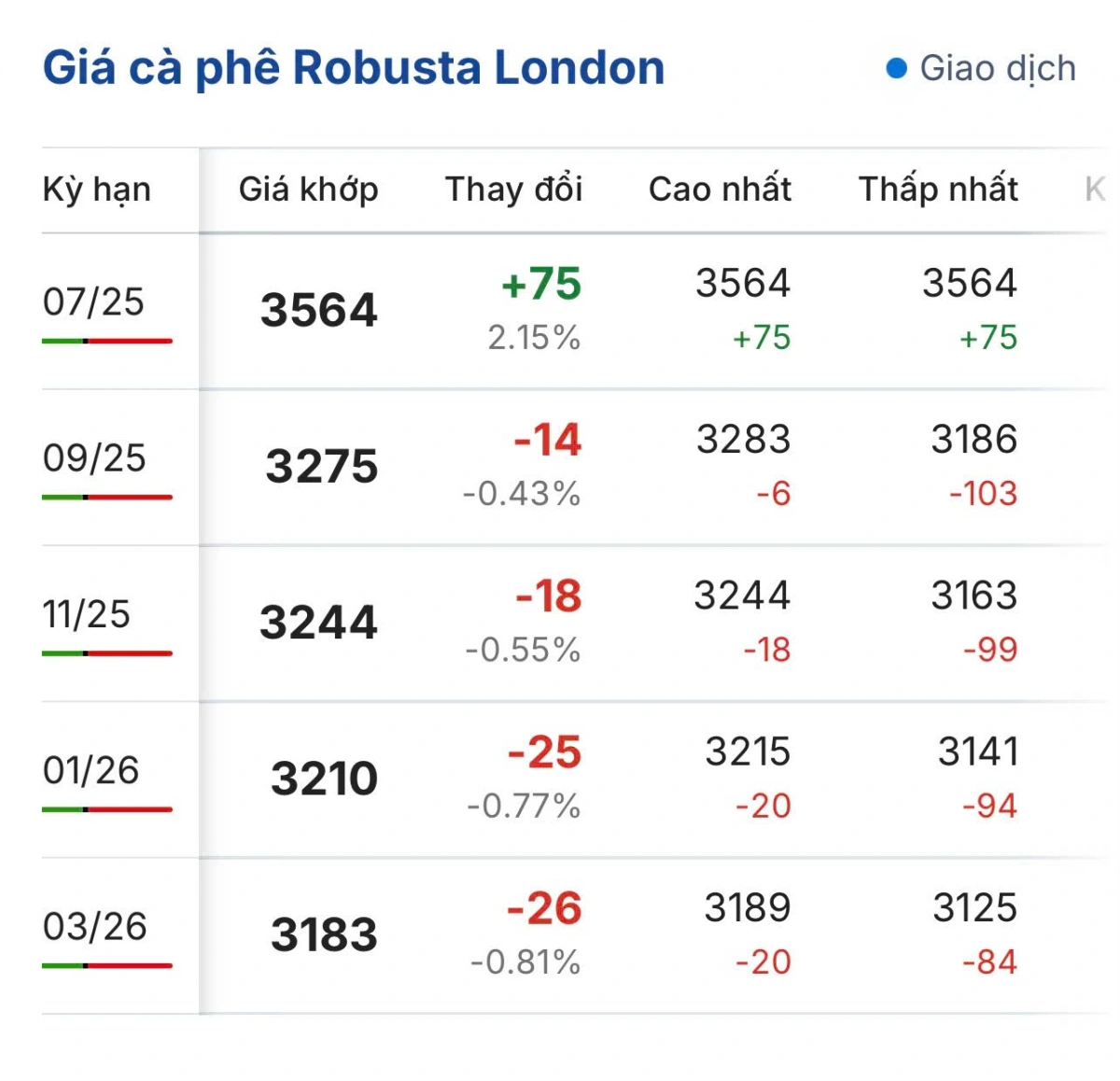Click the Giá cà phê Robusta London heading
The width and height of the screenshot is (1120, 1081).
[354, 68]
